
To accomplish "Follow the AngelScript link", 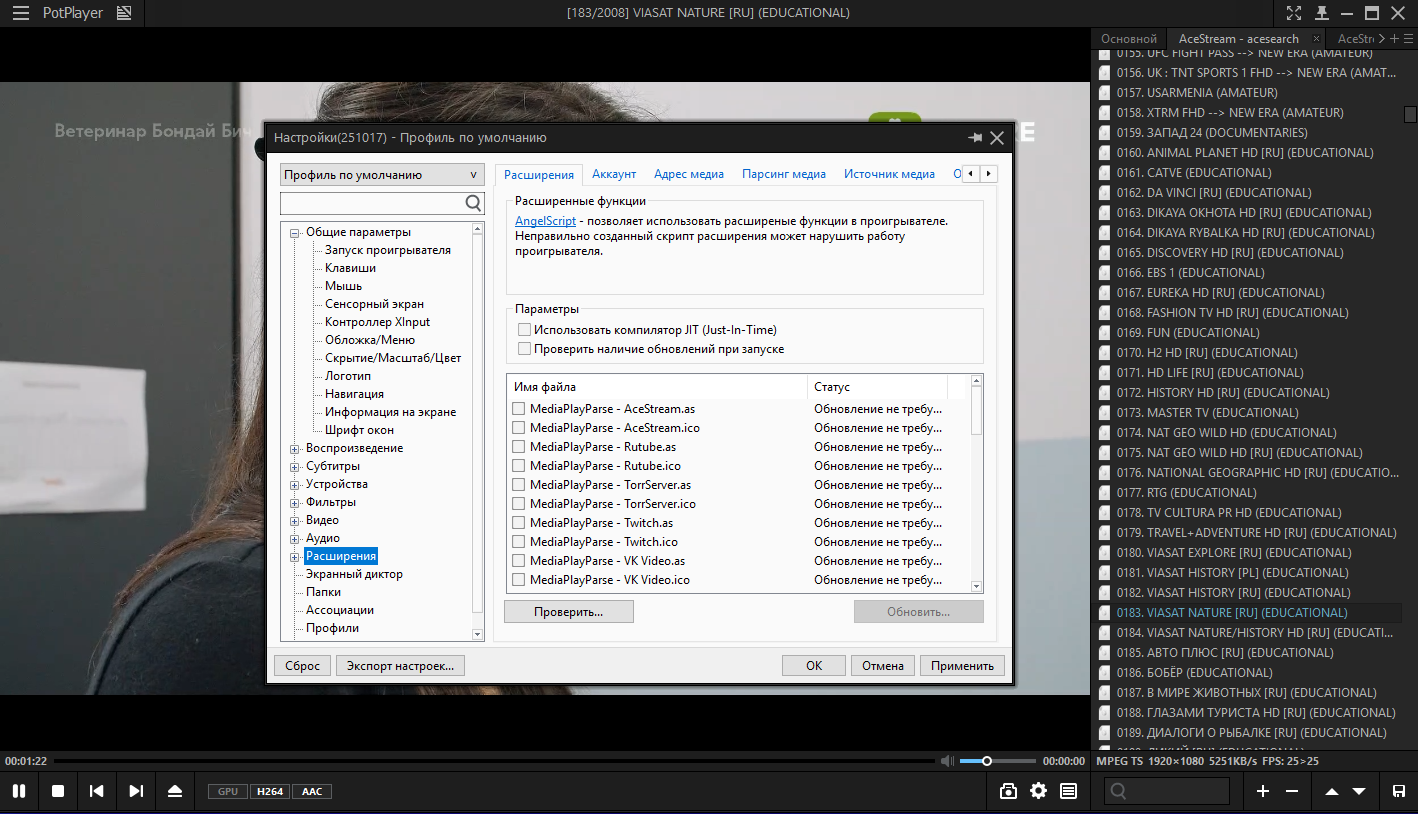I will [545, 221].
